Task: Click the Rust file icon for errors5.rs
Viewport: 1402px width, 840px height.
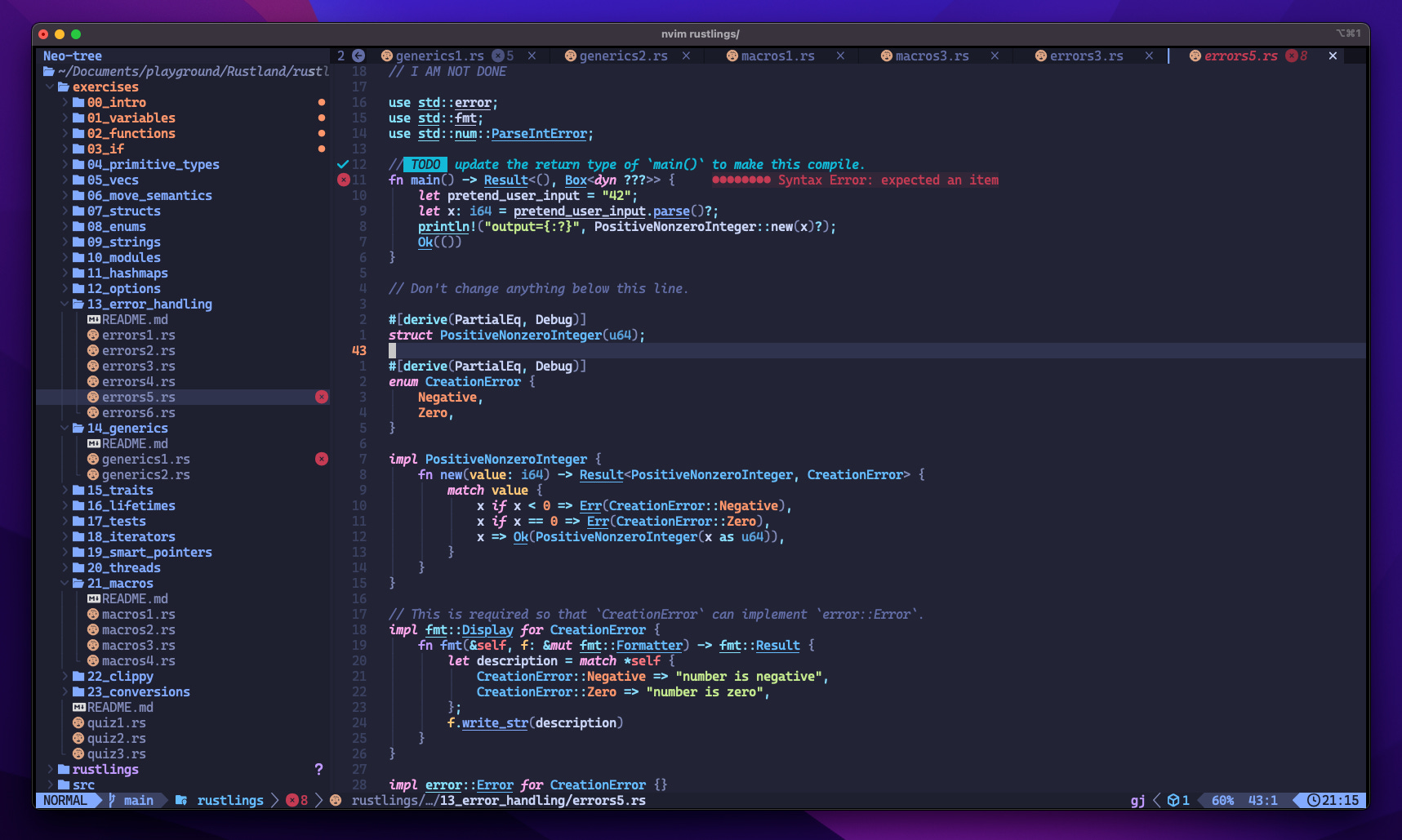Action: [x=93, y=397]
